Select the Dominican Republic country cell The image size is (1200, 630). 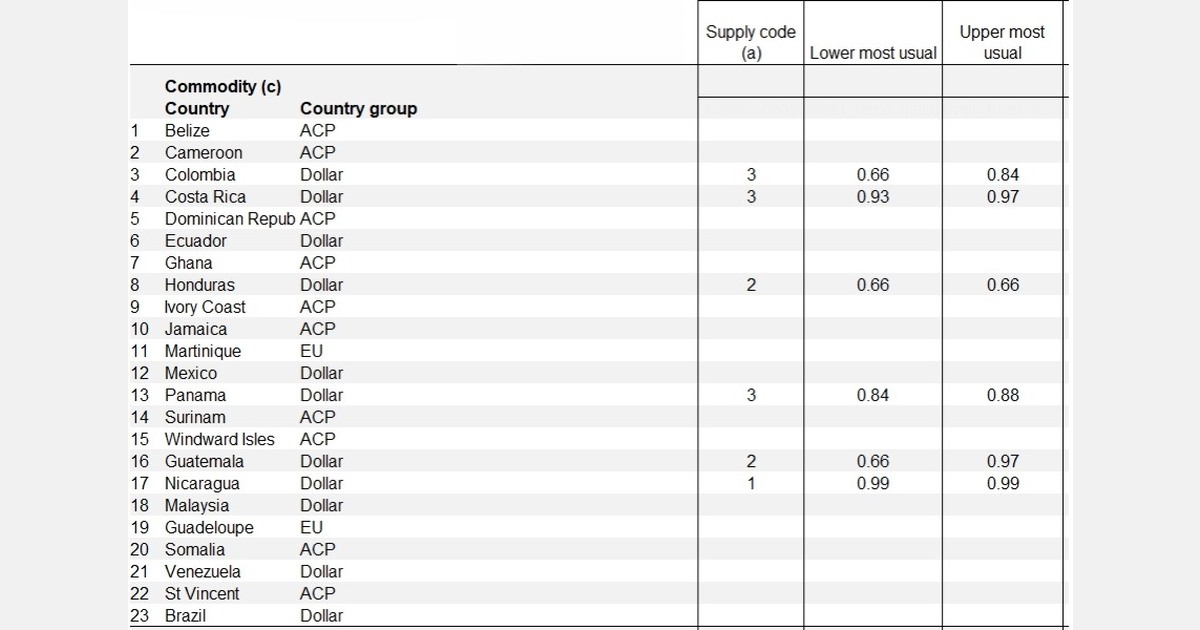point(230,219)
